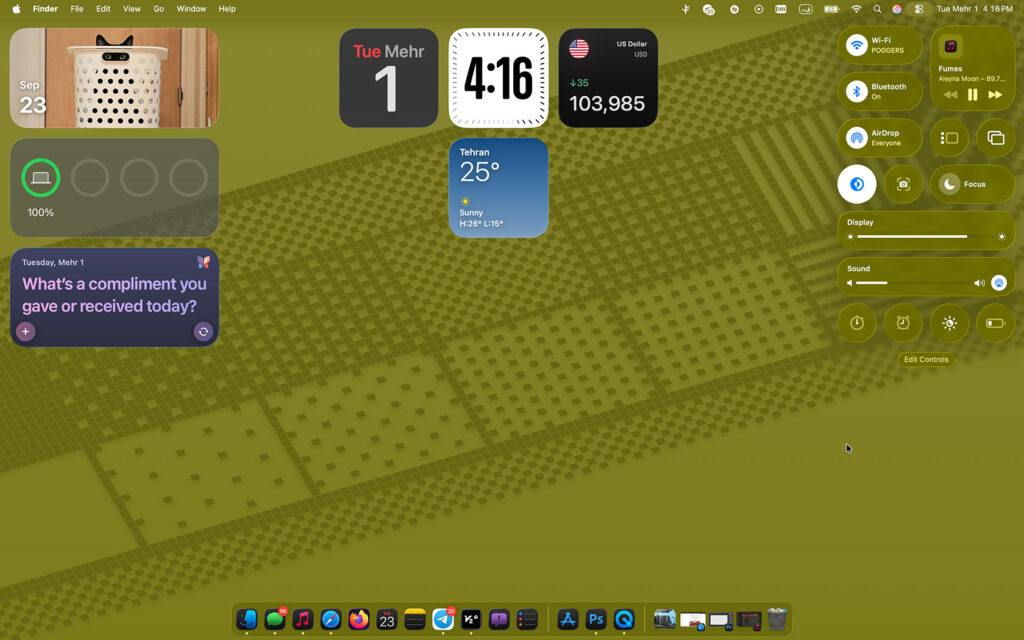Viewport: 1024px width, 640px height.
Task: Open the Timer control
Action: pos(857,323)
